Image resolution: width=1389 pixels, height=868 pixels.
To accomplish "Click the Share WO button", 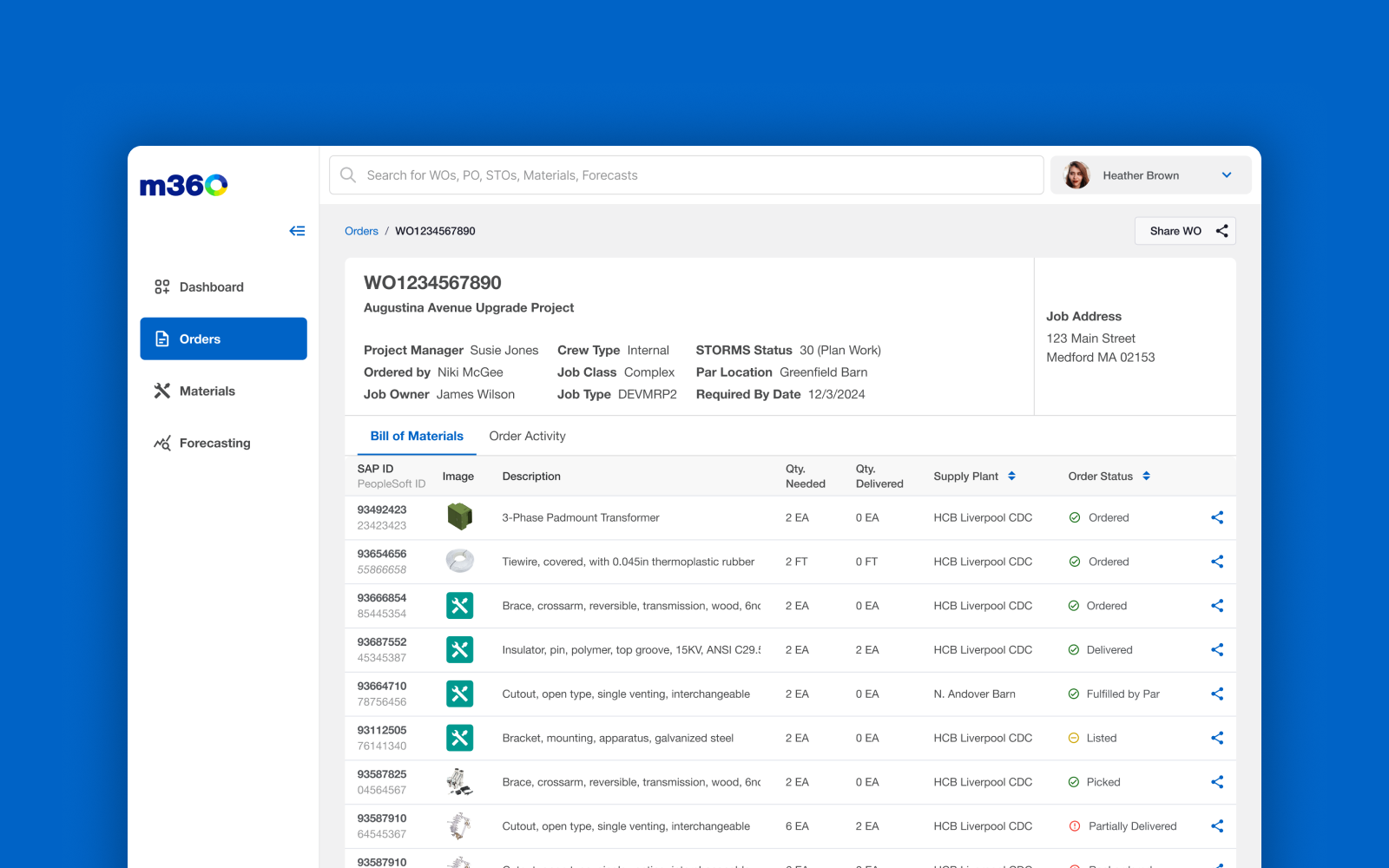I will point(1185,231).
